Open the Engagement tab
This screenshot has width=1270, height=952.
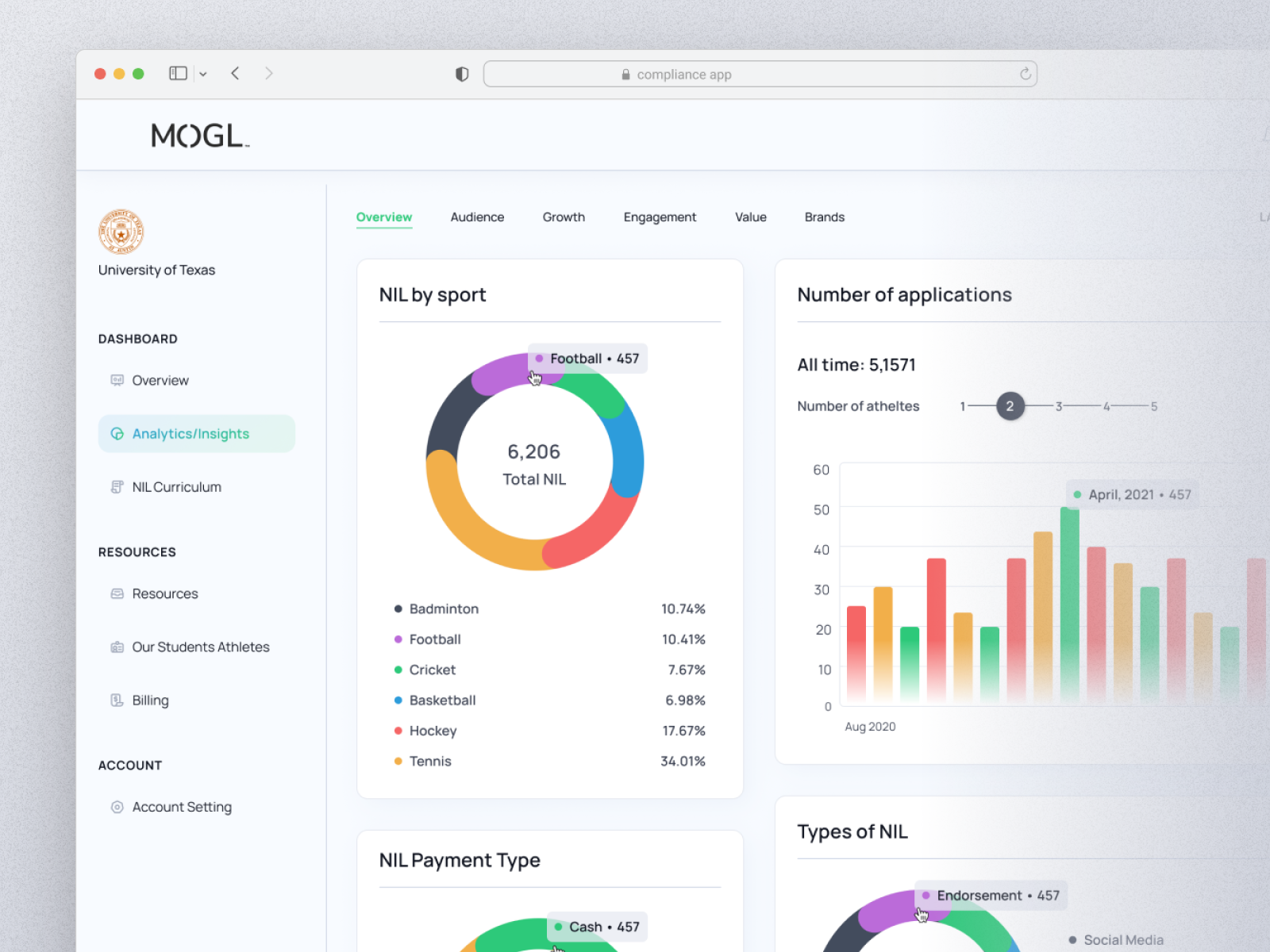click(660, 217)
